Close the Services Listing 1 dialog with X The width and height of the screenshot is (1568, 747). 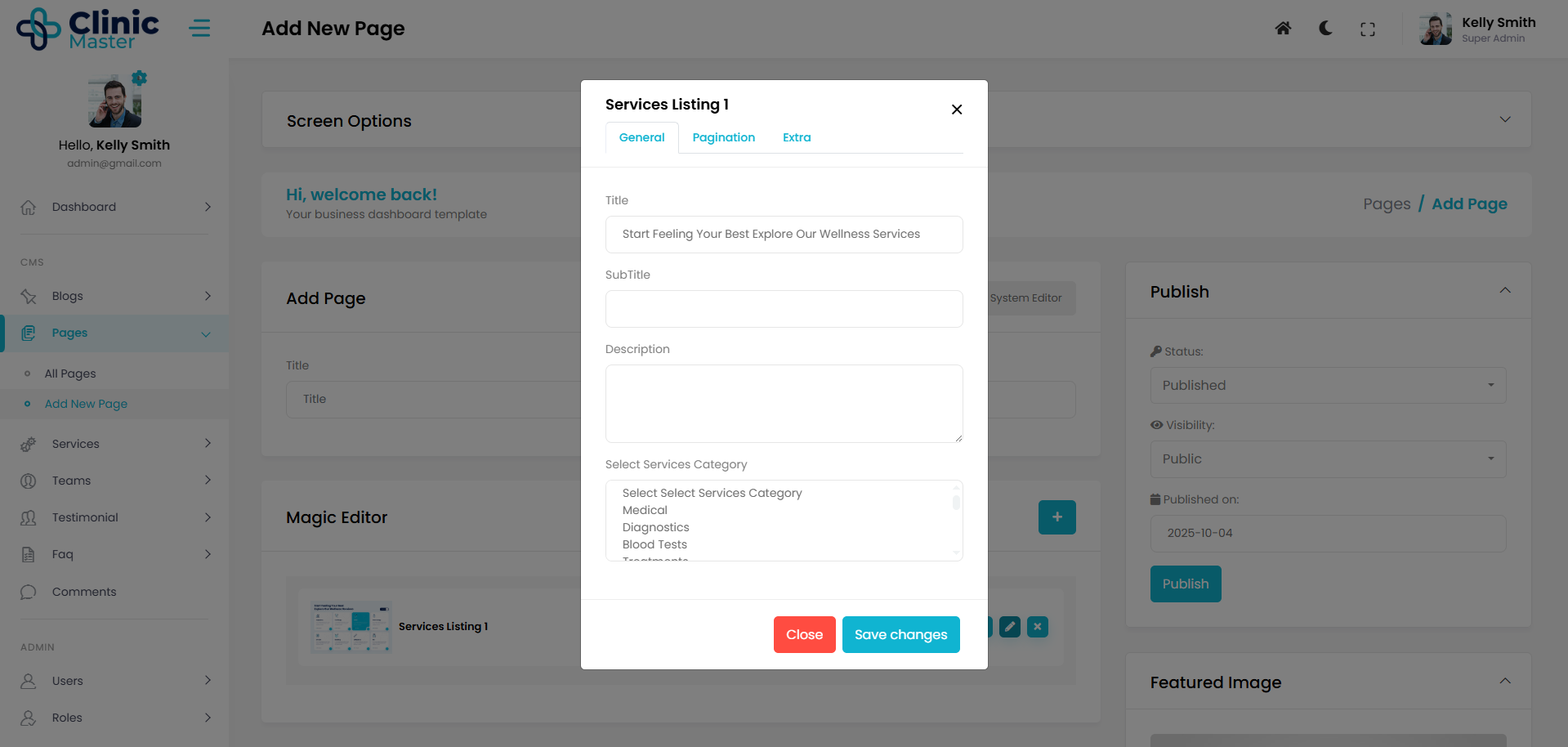coord(956,110)
